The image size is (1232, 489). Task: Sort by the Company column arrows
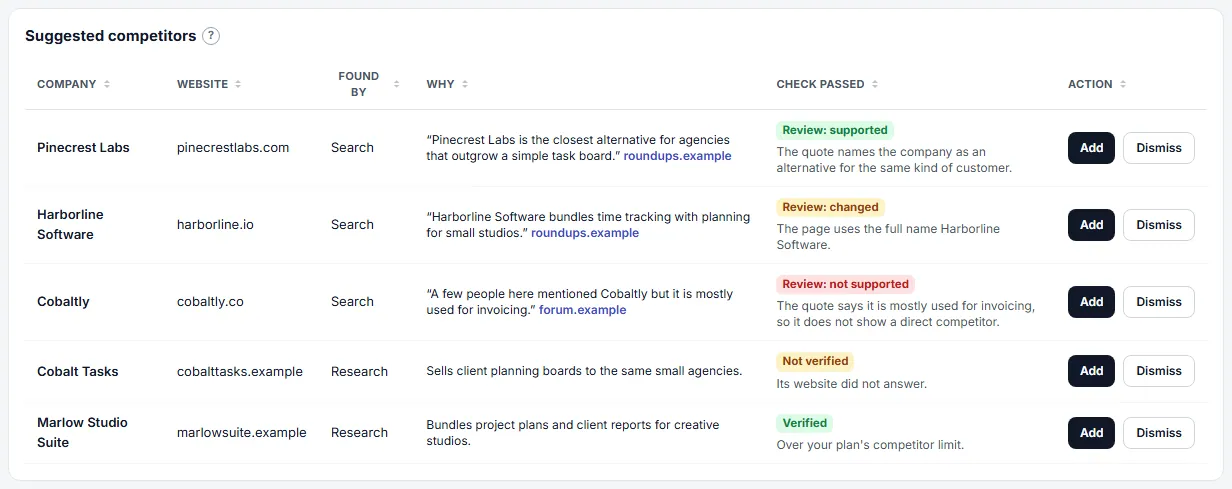(107, 84)
